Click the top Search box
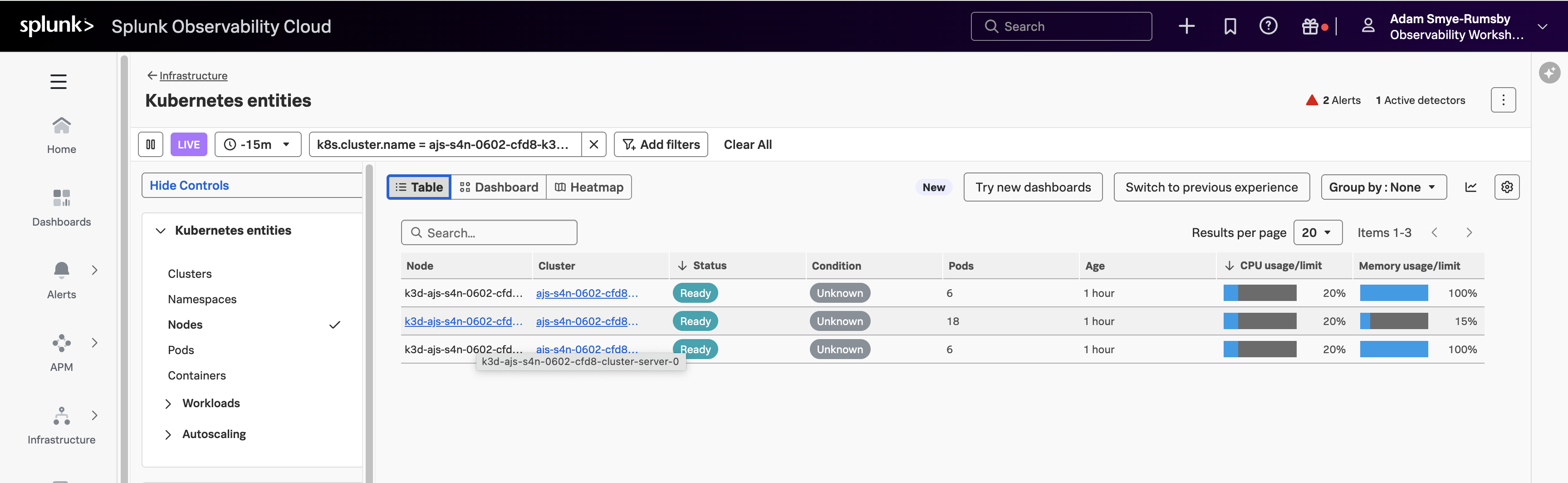The image size is (1568, 483). (x=1061, y=26)
